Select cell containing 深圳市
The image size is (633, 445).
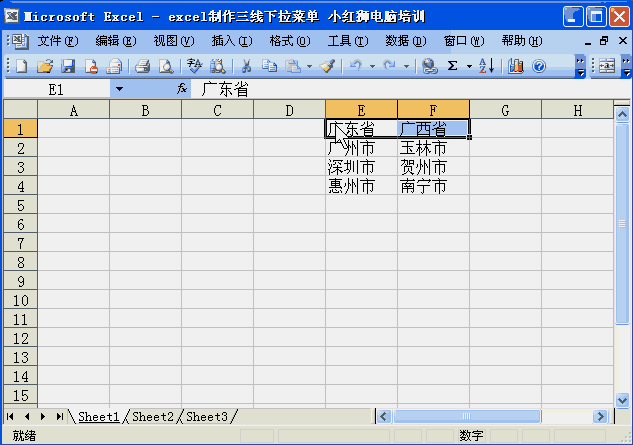click(361, 167)
